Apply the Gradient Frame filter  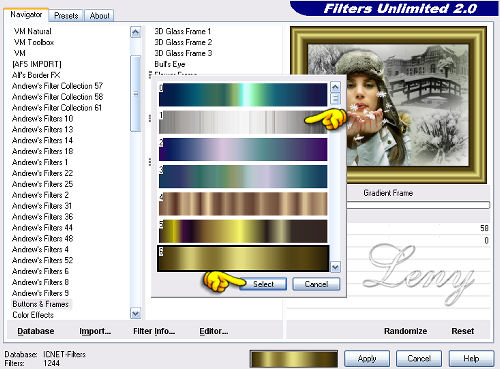click(367, 359)
